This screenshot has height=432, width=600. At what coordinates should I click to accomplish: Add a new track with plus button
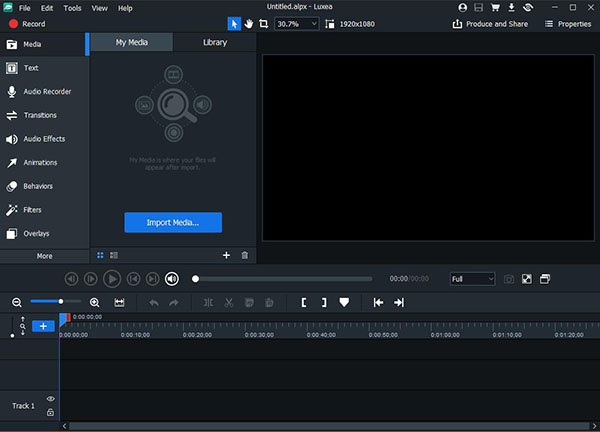point(43,326)
